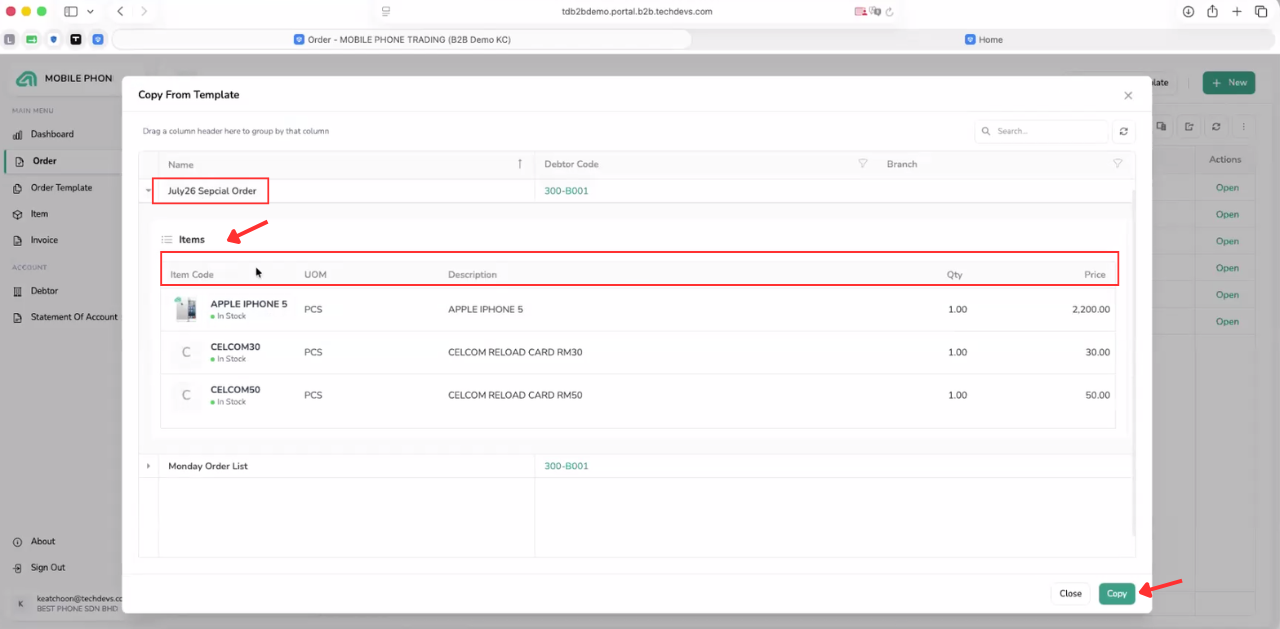The height and width of the screenshot is (629, 1280).
Task: Click the Search field in the dialog
Action: pyautogui.click(x=1041, y=131)
